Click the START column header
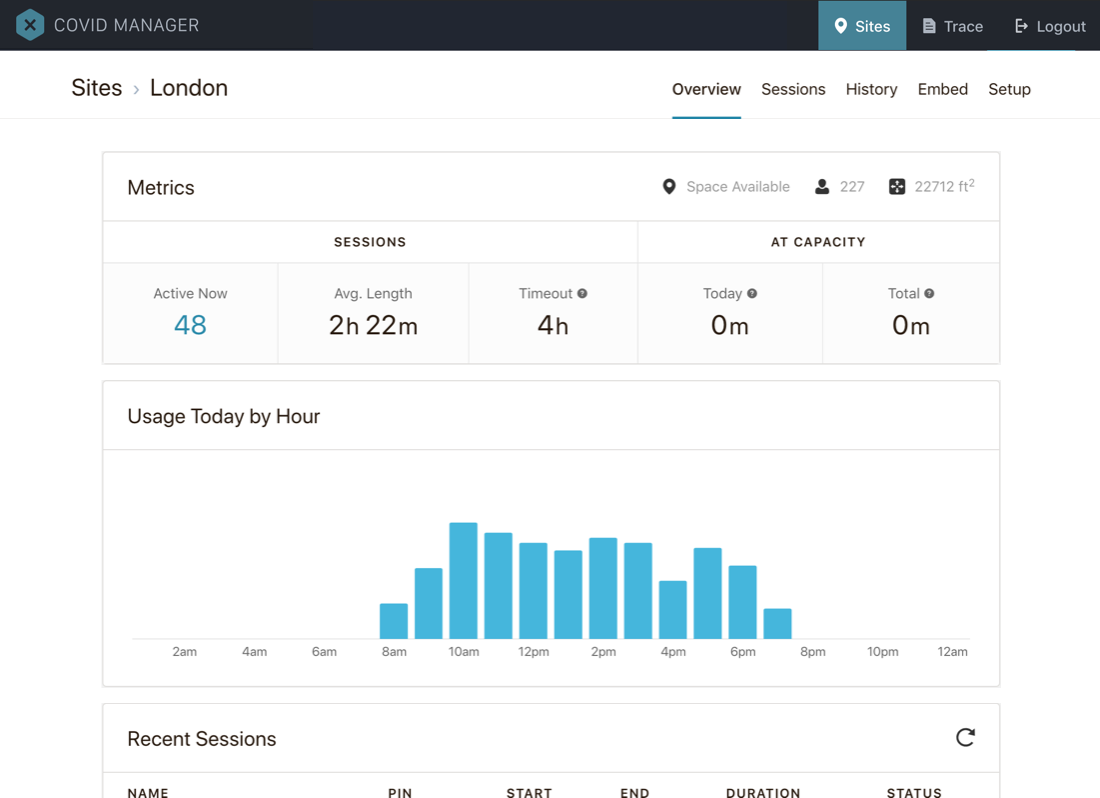The image size is (1100, 798). click(530, 792)
